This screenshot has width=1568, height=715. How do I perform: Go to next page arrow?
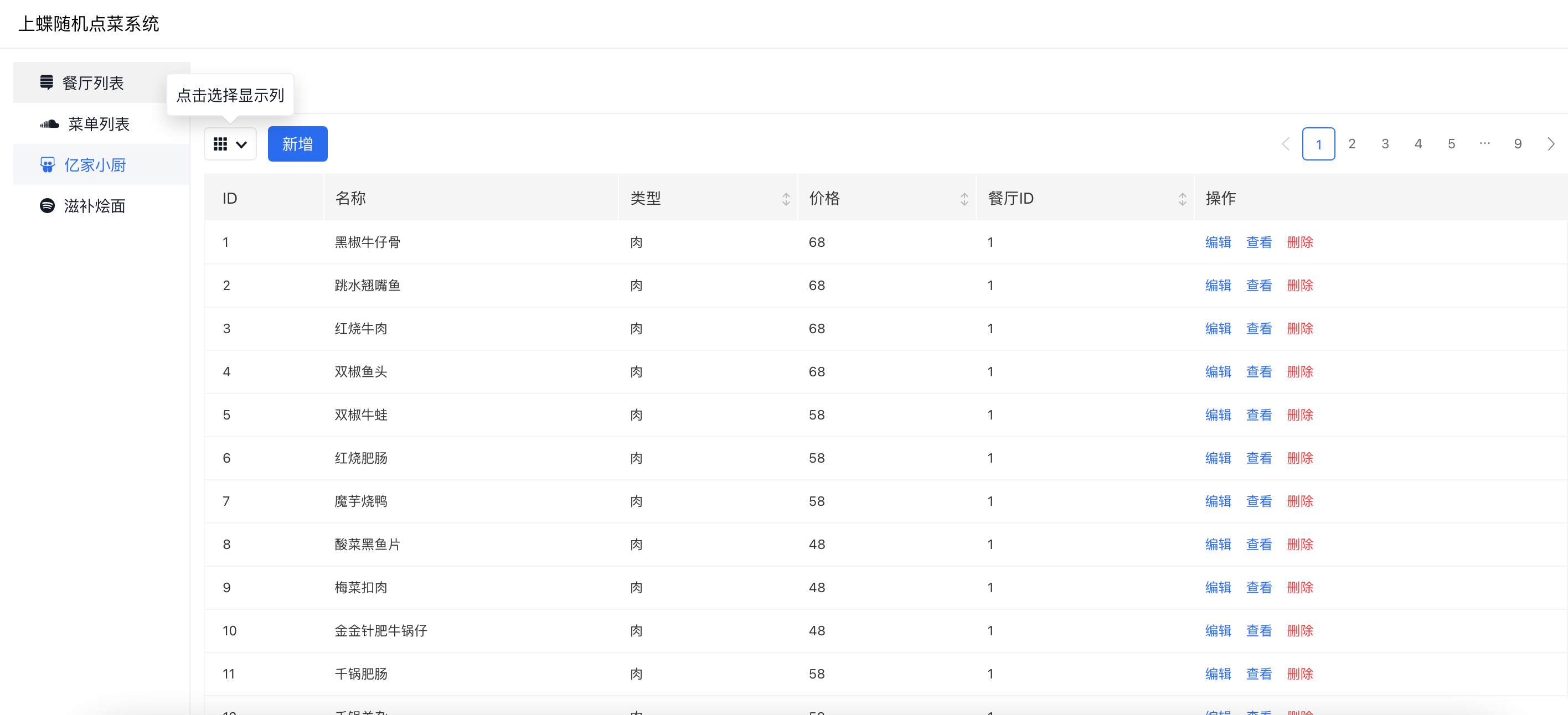click(x=1550, y=144)
